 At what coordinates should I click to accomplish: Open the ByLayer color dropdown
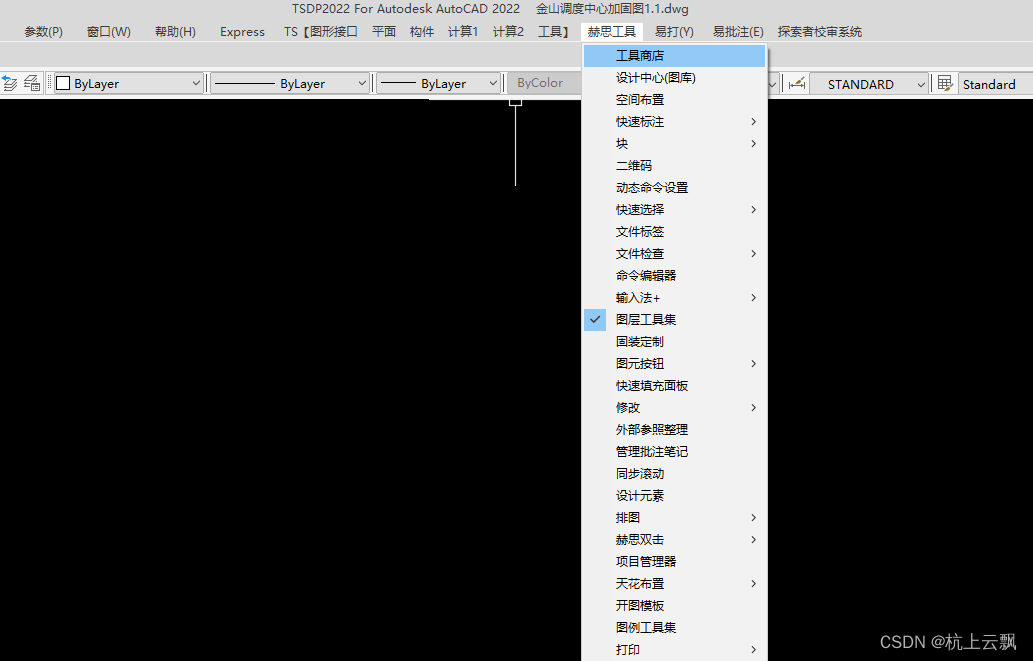[128, 84]
